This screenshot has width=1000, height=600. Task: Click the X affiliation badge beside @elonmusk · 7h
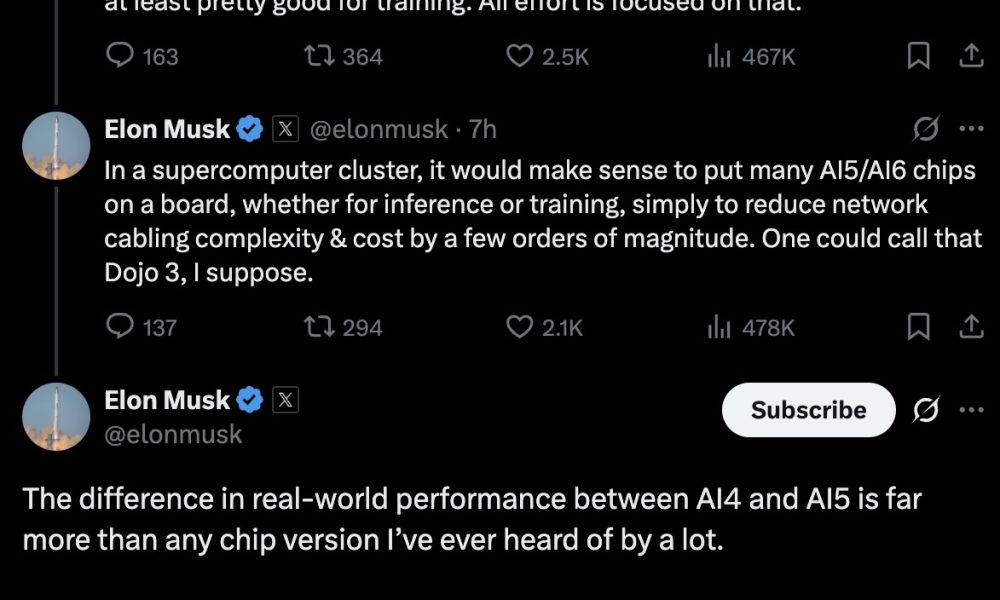(286, 129)
